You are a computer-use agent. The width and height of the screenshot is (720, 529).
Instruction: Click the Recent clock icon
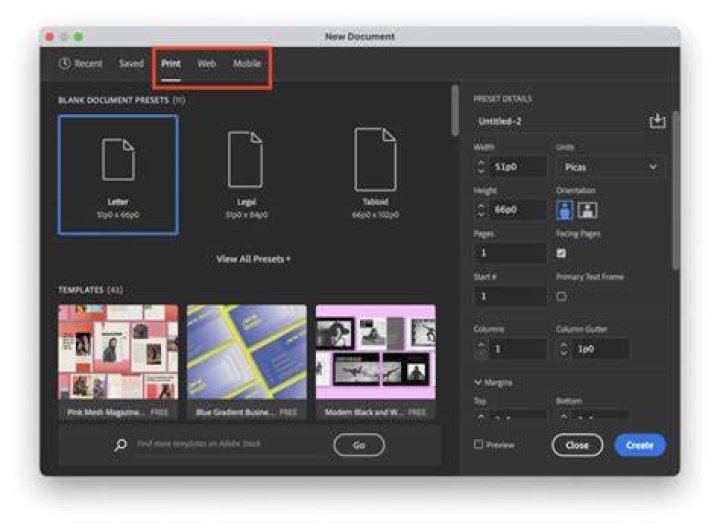[x=64, y=63]
